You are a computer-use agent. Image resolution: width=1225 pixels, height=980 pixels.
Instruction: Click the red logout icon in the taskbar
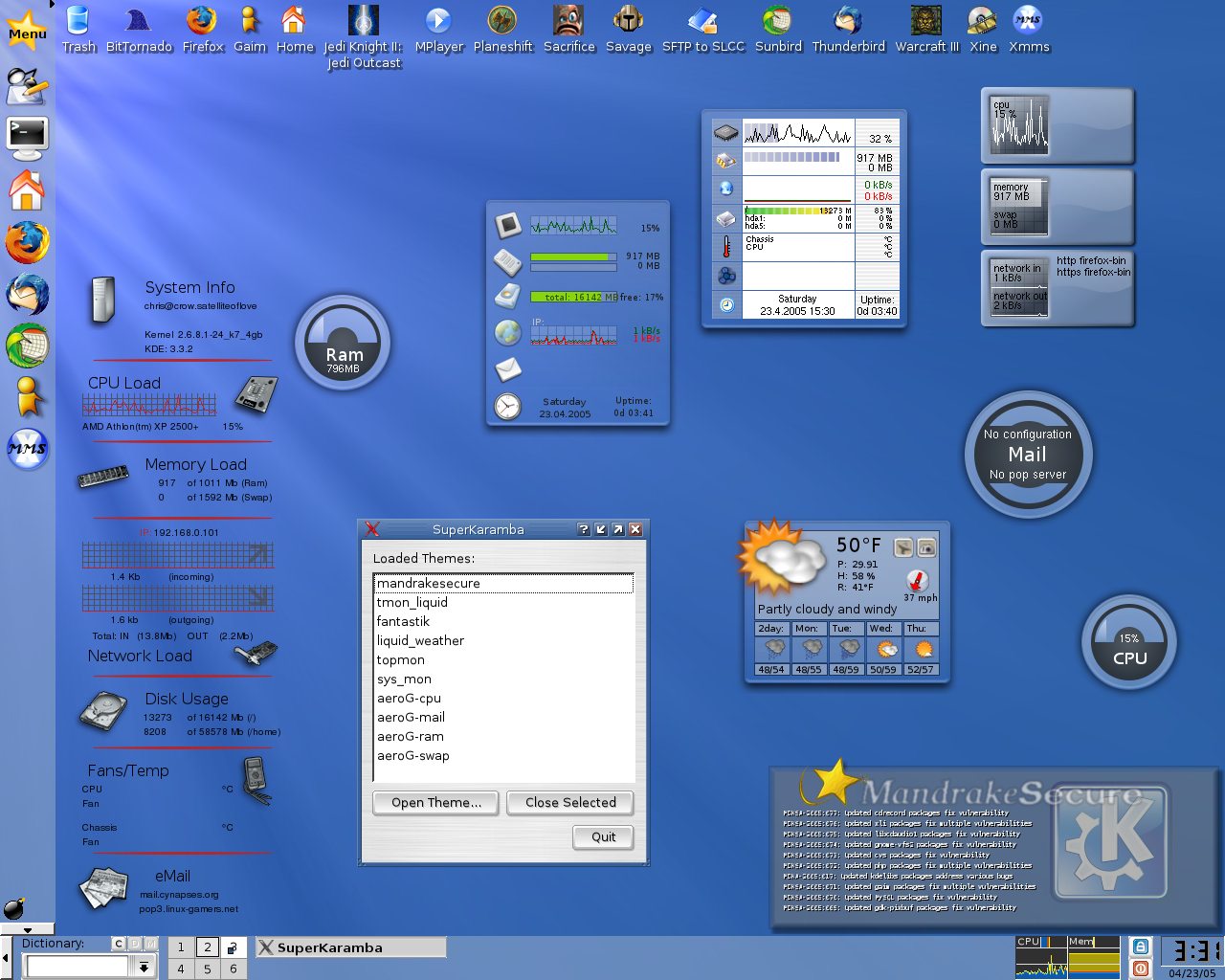coord(1140,969)
